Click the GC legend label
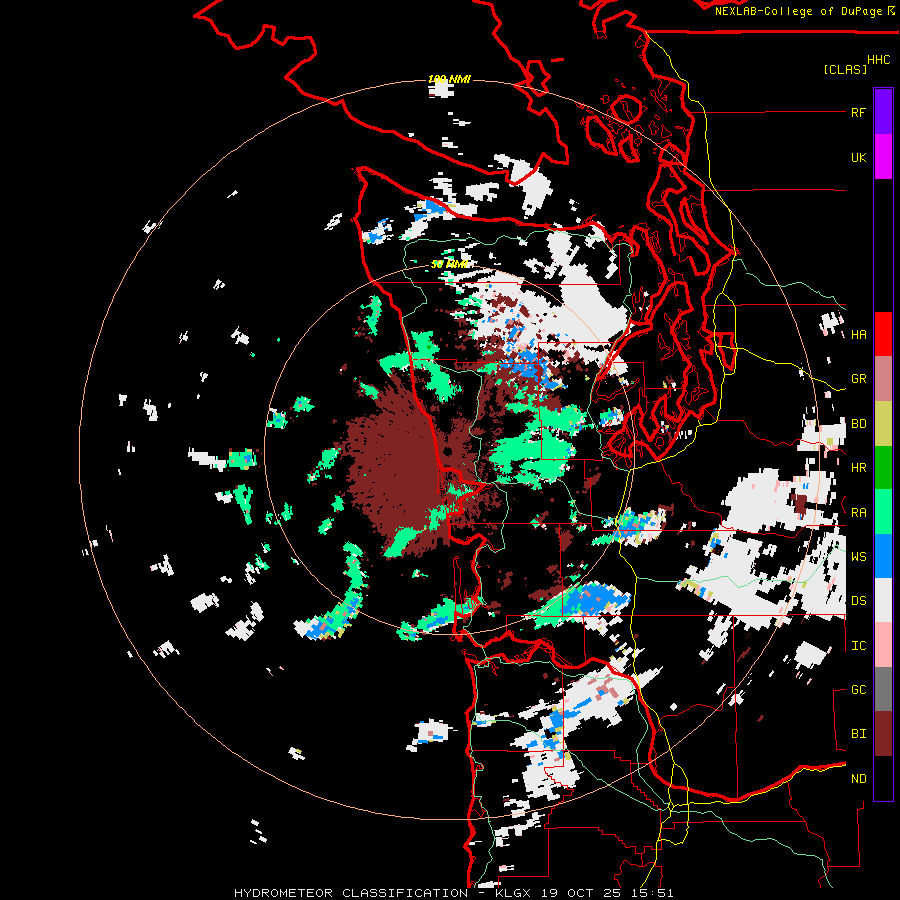900x900 pixels. point(858,690)
